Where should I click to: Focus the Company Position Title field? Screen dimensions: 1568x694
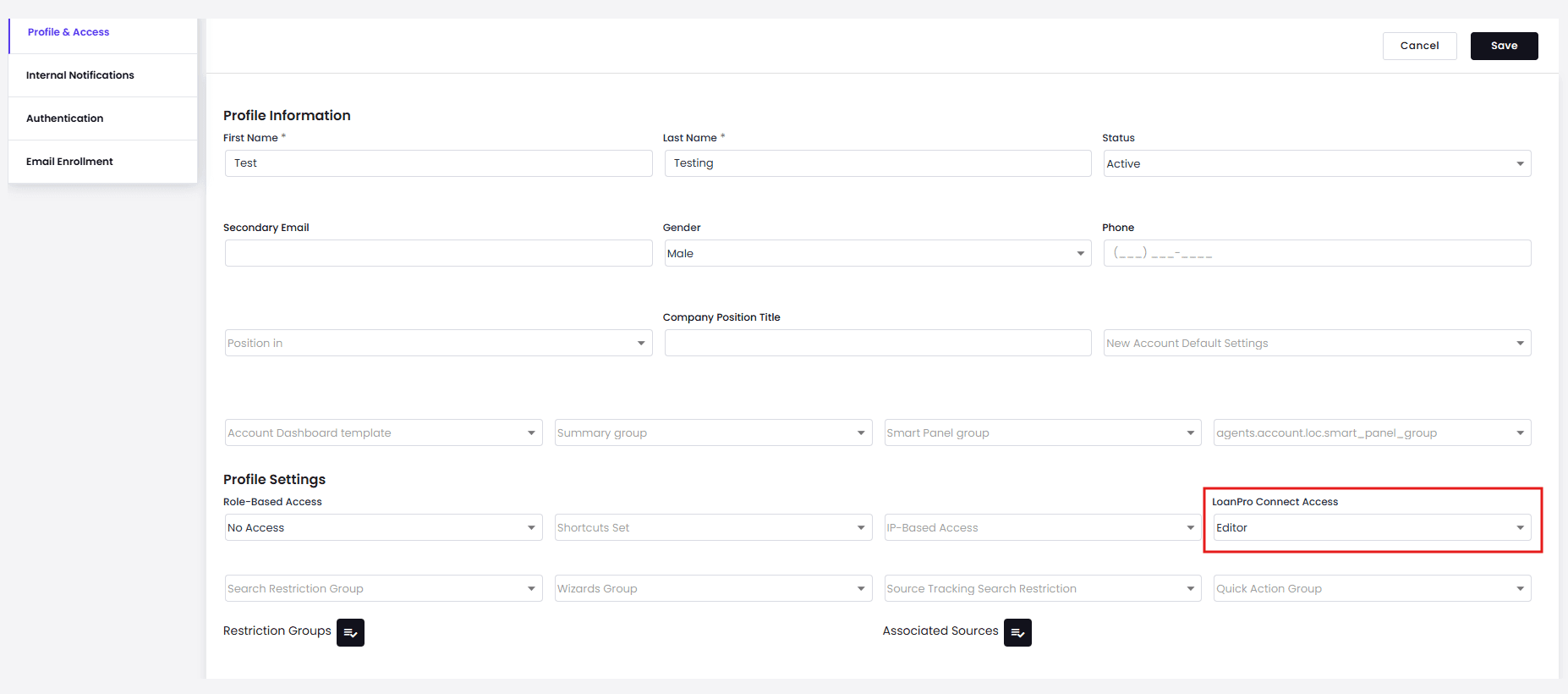click(x=878, y=343)
